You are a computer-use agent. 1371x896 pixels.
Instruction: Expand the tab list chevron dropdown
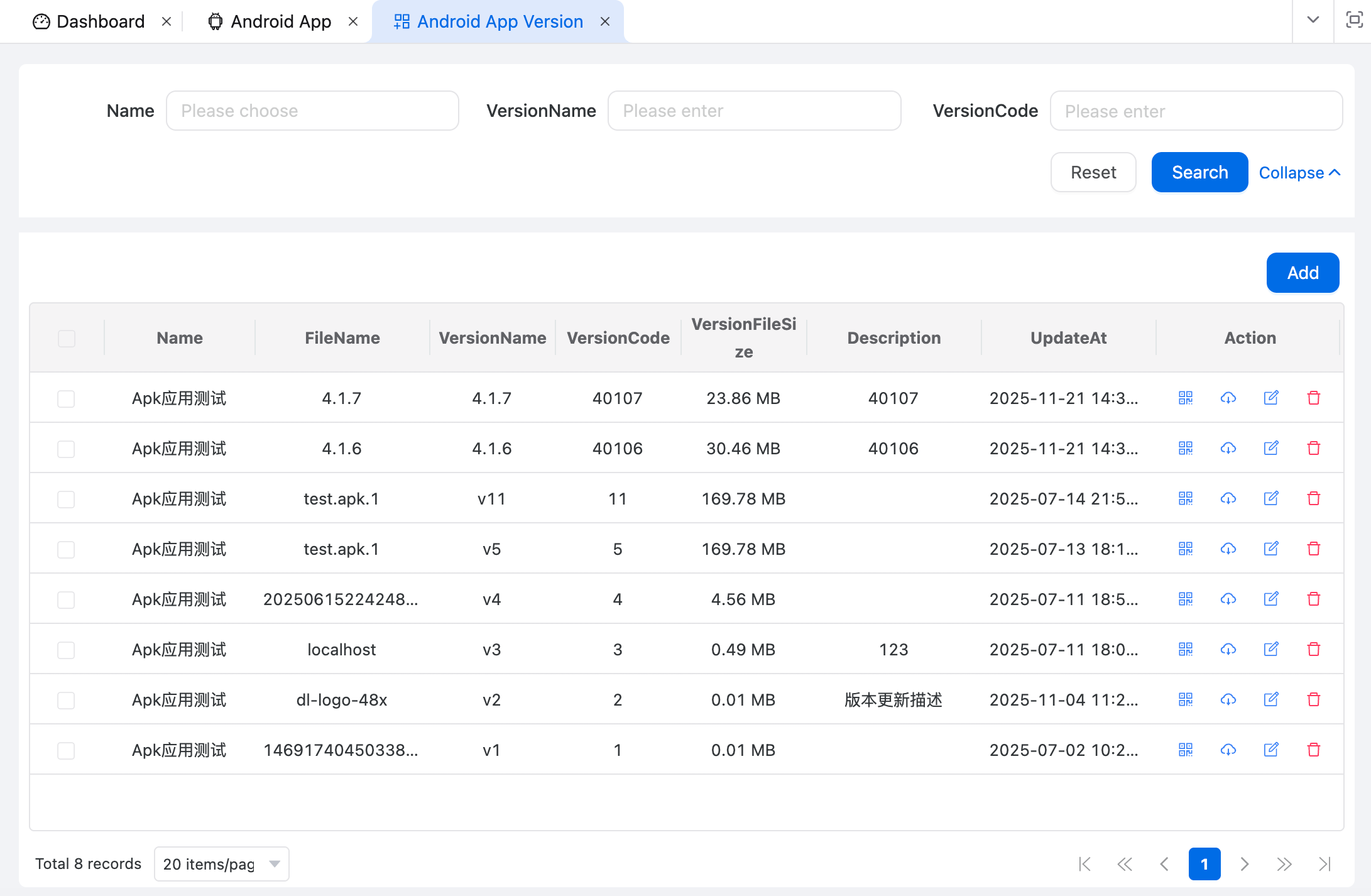(x=1313, y=20)
